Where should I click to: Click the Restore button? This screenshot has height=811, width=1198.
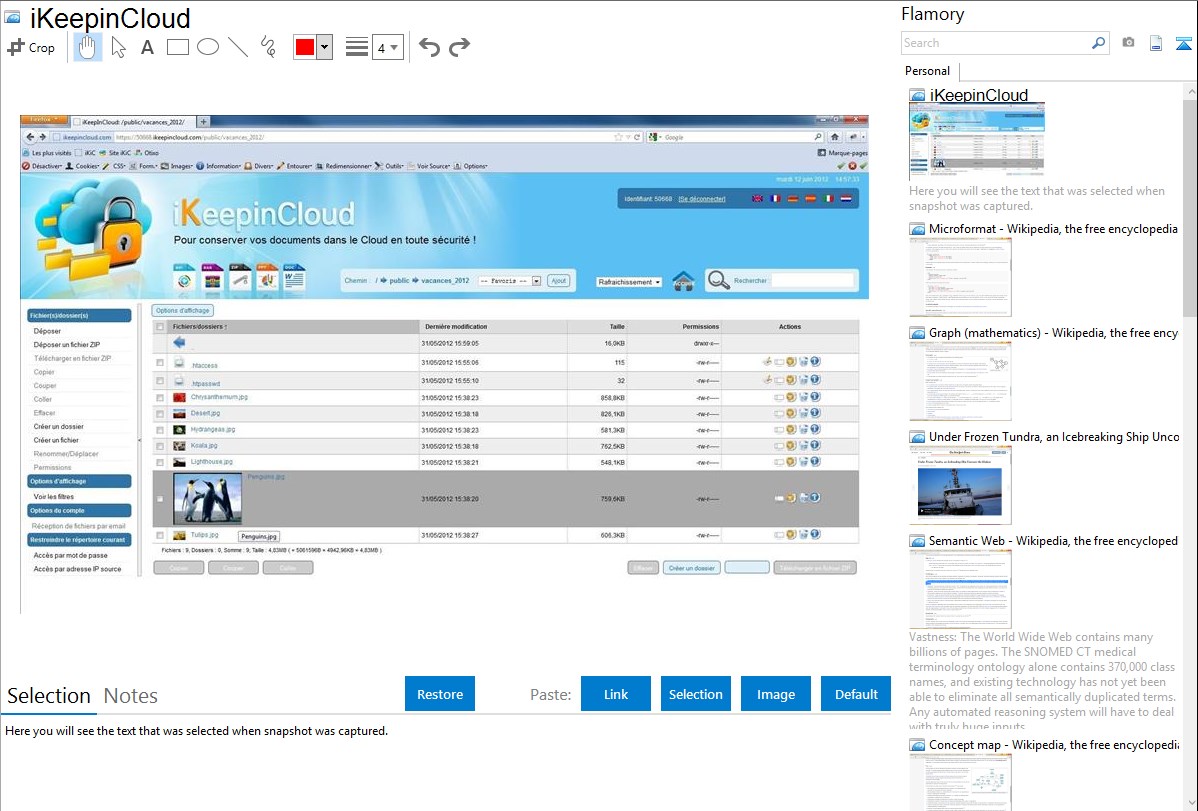coord(440,694)
